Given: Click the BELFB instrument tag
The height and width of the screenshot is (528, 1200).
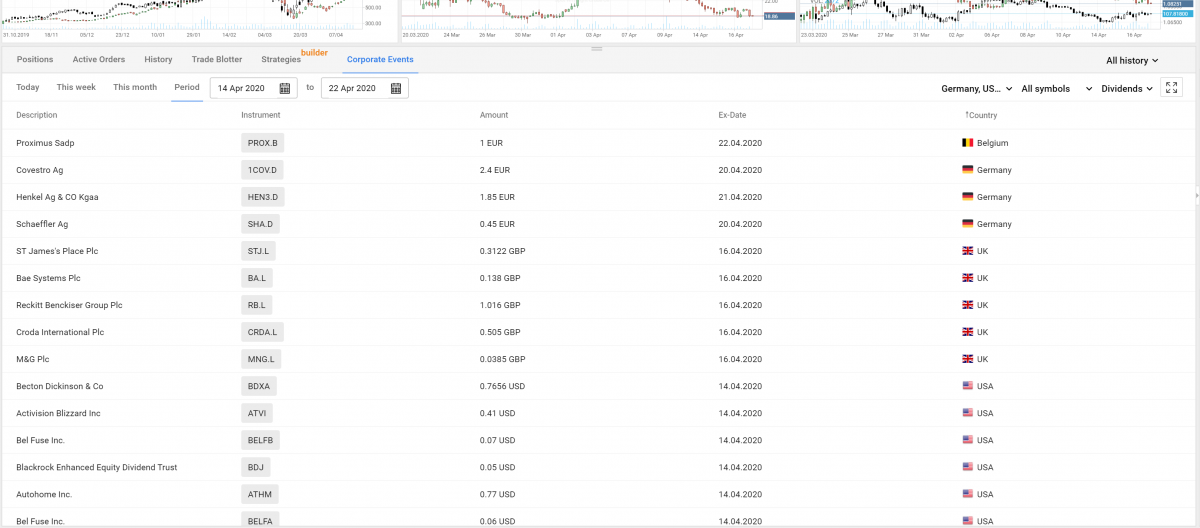Looking at the screenshot, I should [x=260, y=440].
